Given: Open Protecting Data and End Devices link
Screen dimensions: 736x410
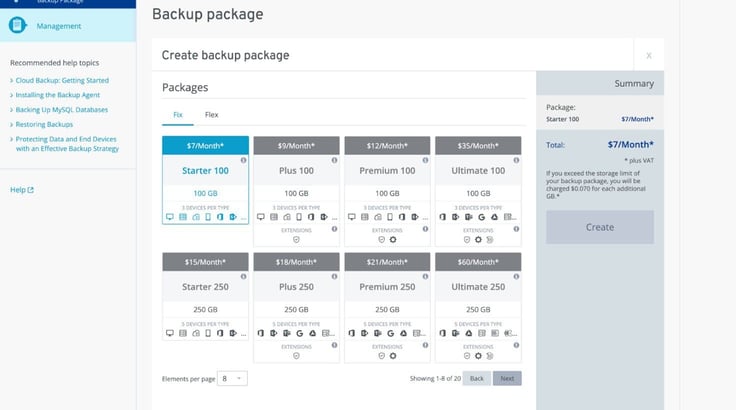Looking at the screenshot, I should pos(67,144).
